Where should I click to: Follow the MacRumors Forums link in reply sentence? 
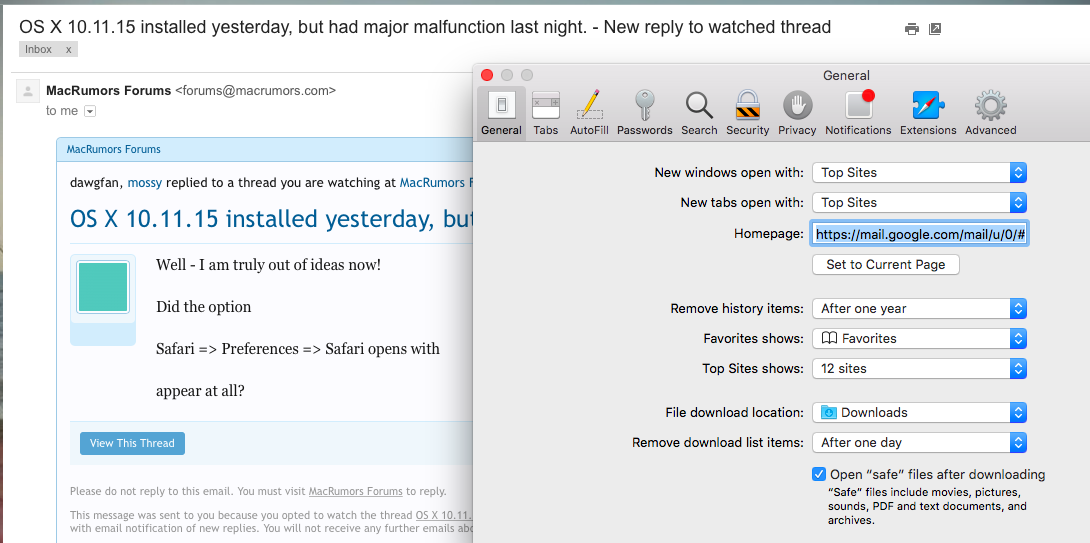pos(436,183)
